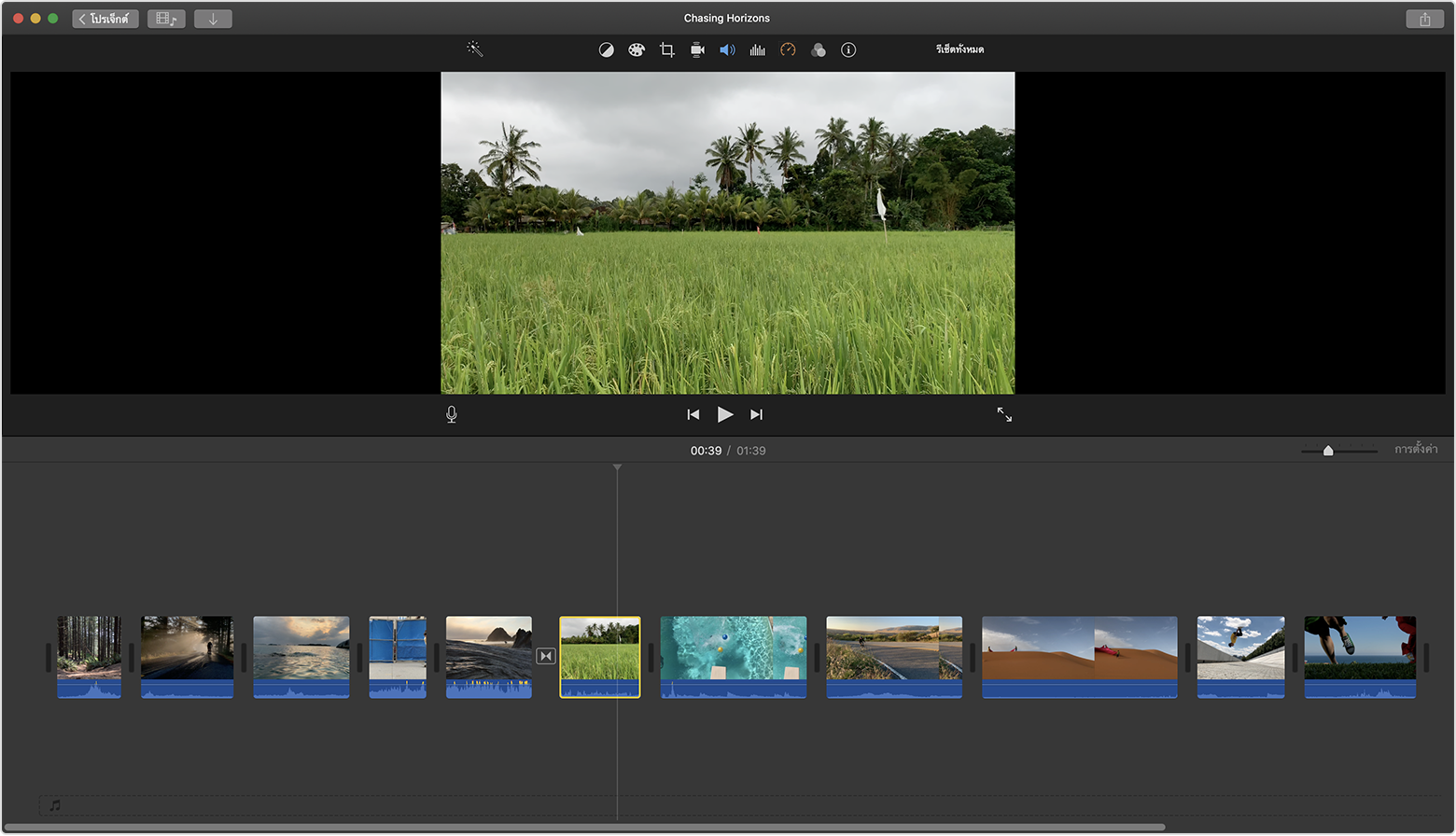The height and width of the screenshot is (836, 1456).
Task: Select the Auto-Enhance magic wand tool
Action: [x=474, y=49]
